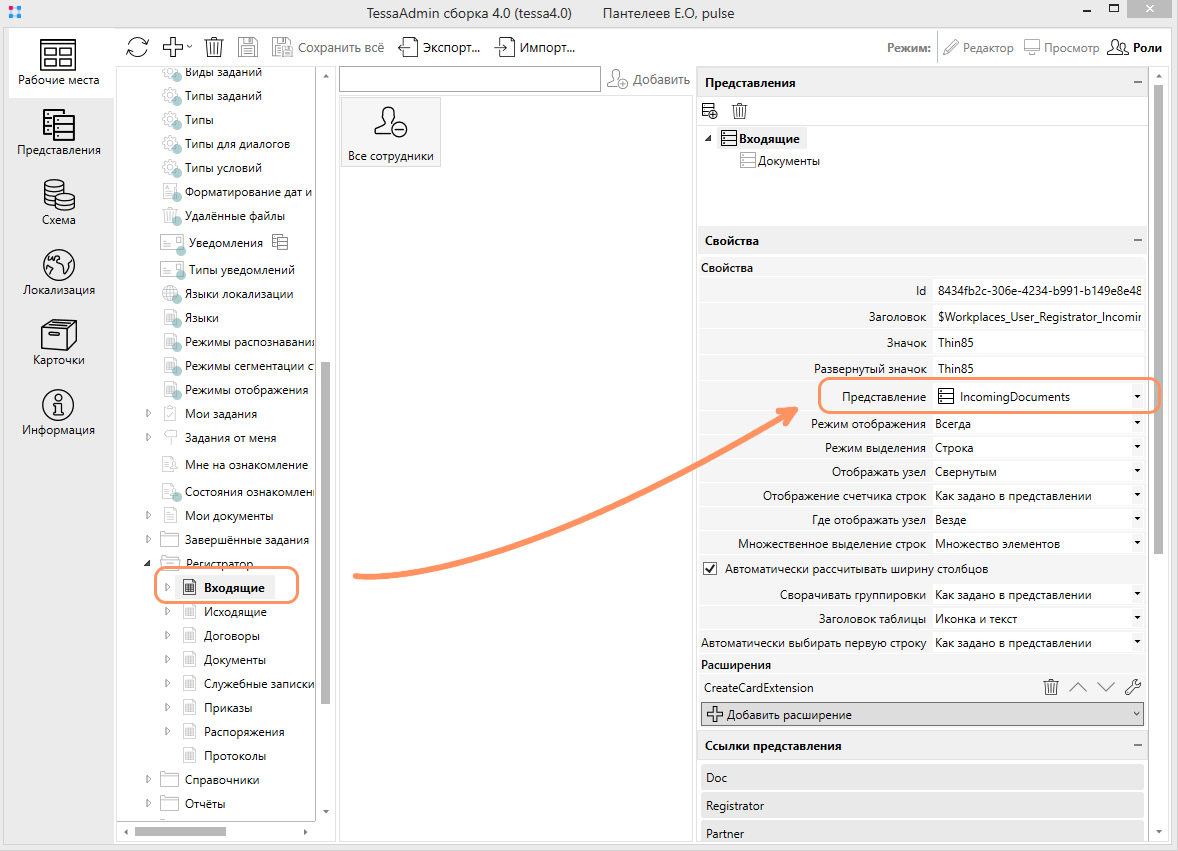Viewport: 1178px width, 851px height.
Task: Click add view icon in Представления panel
Action: pos(710,111)
